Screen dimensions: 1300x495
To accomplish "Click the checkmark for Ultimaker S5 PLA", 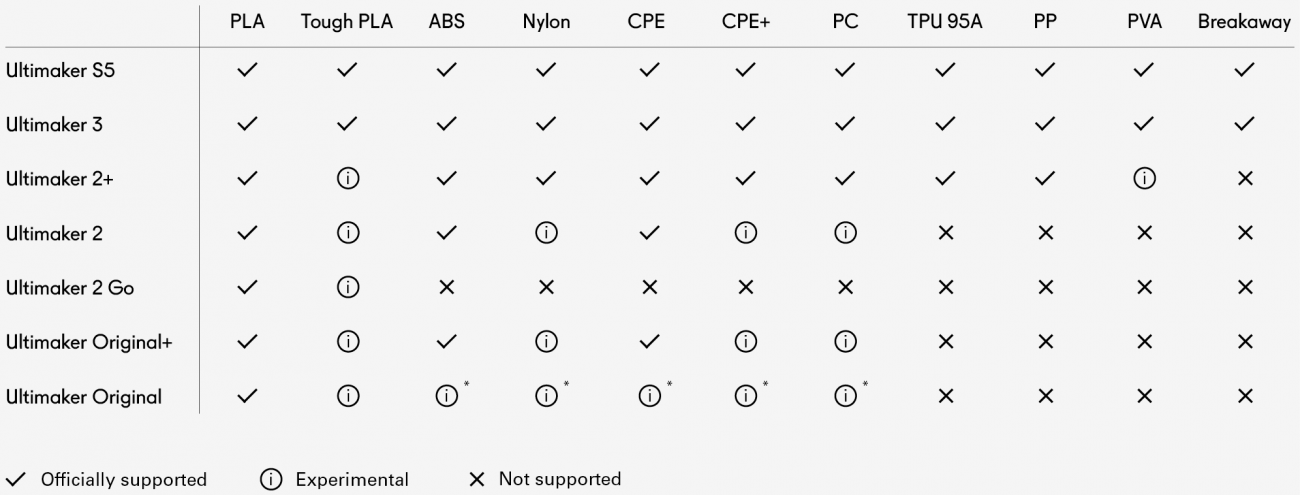I will (x=247, y=71).
